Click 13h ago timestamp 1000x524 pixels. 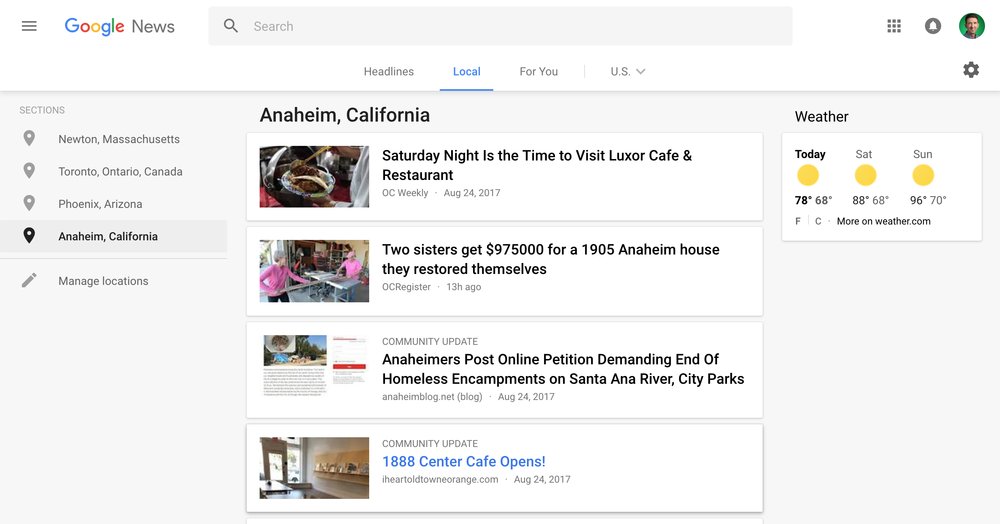[464, 287]
